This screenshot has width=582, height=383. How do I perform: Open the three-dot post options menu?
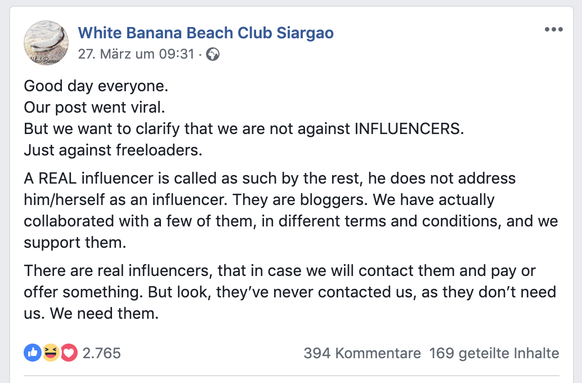pyautogui.click(x=553, y=29)
